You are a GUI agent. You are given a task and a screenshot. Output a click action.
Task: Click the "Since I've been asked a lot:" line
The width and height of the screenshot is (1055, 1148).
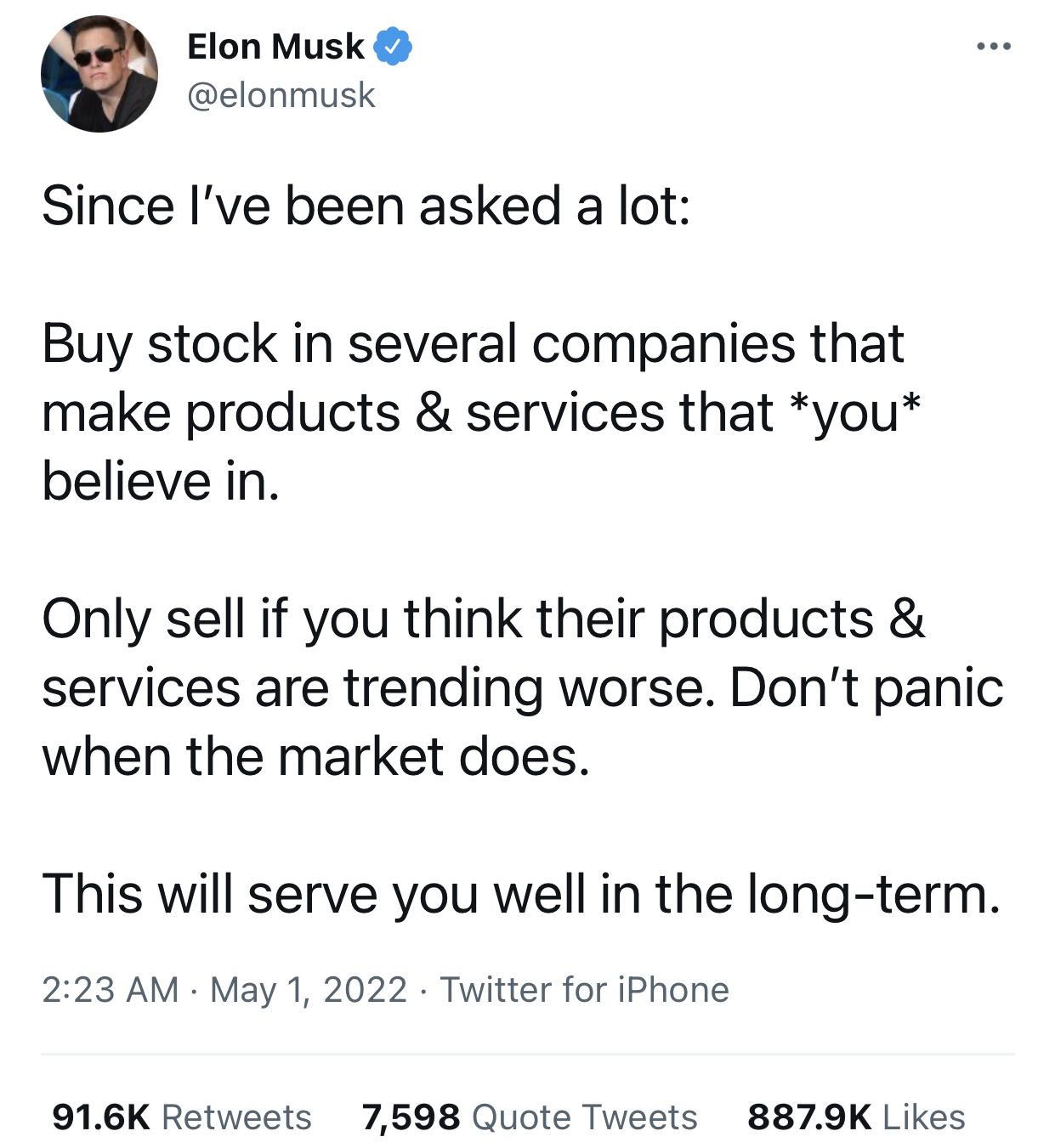tap(366, 206)
